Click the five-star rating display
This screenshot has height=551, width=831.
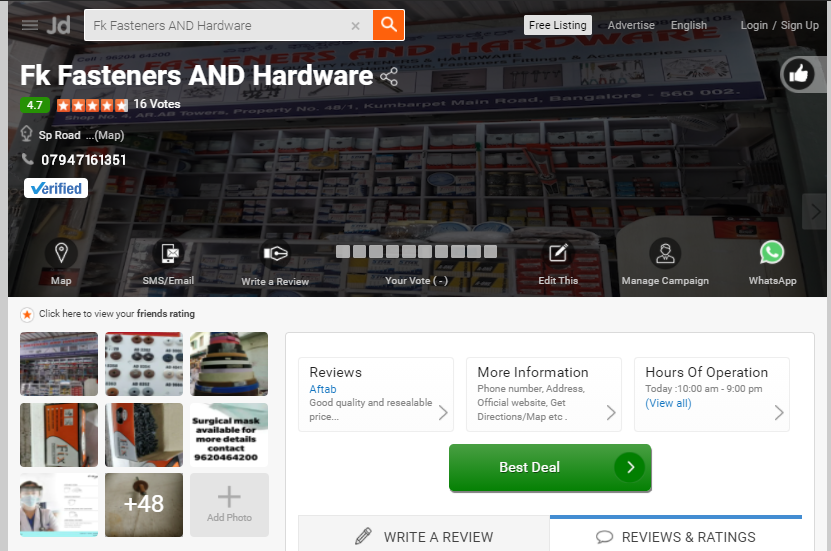tap(92, 105)
